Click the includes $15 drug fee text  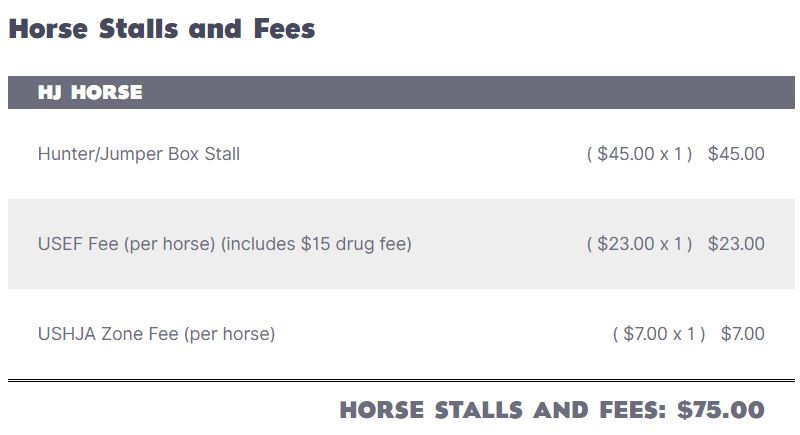coord(316,244)
